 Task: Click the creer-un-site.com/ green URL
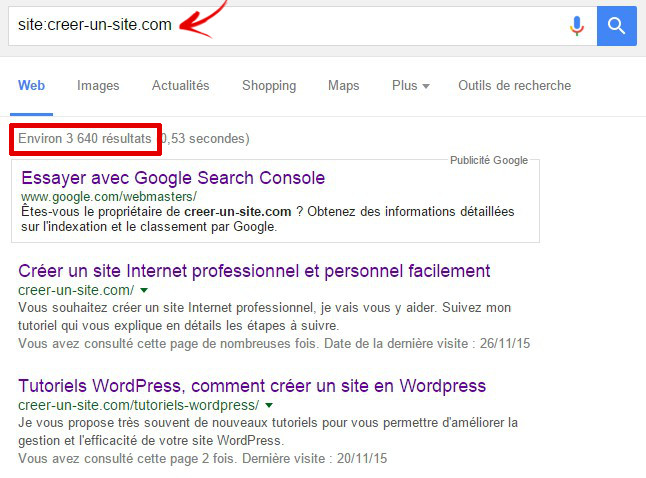click(x=76, y=290)
